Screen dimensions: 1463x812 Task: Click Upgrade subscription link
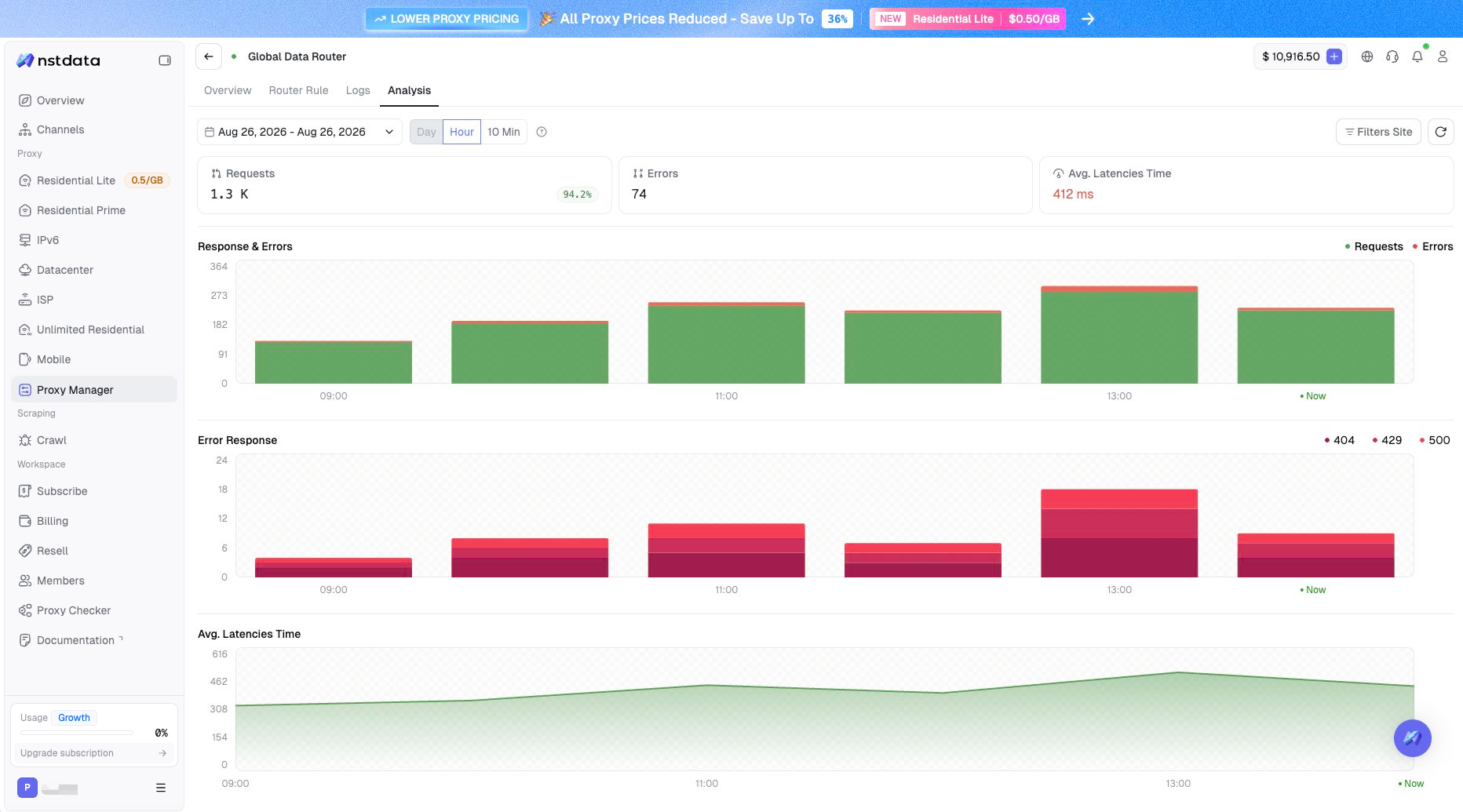coord(93,753)
